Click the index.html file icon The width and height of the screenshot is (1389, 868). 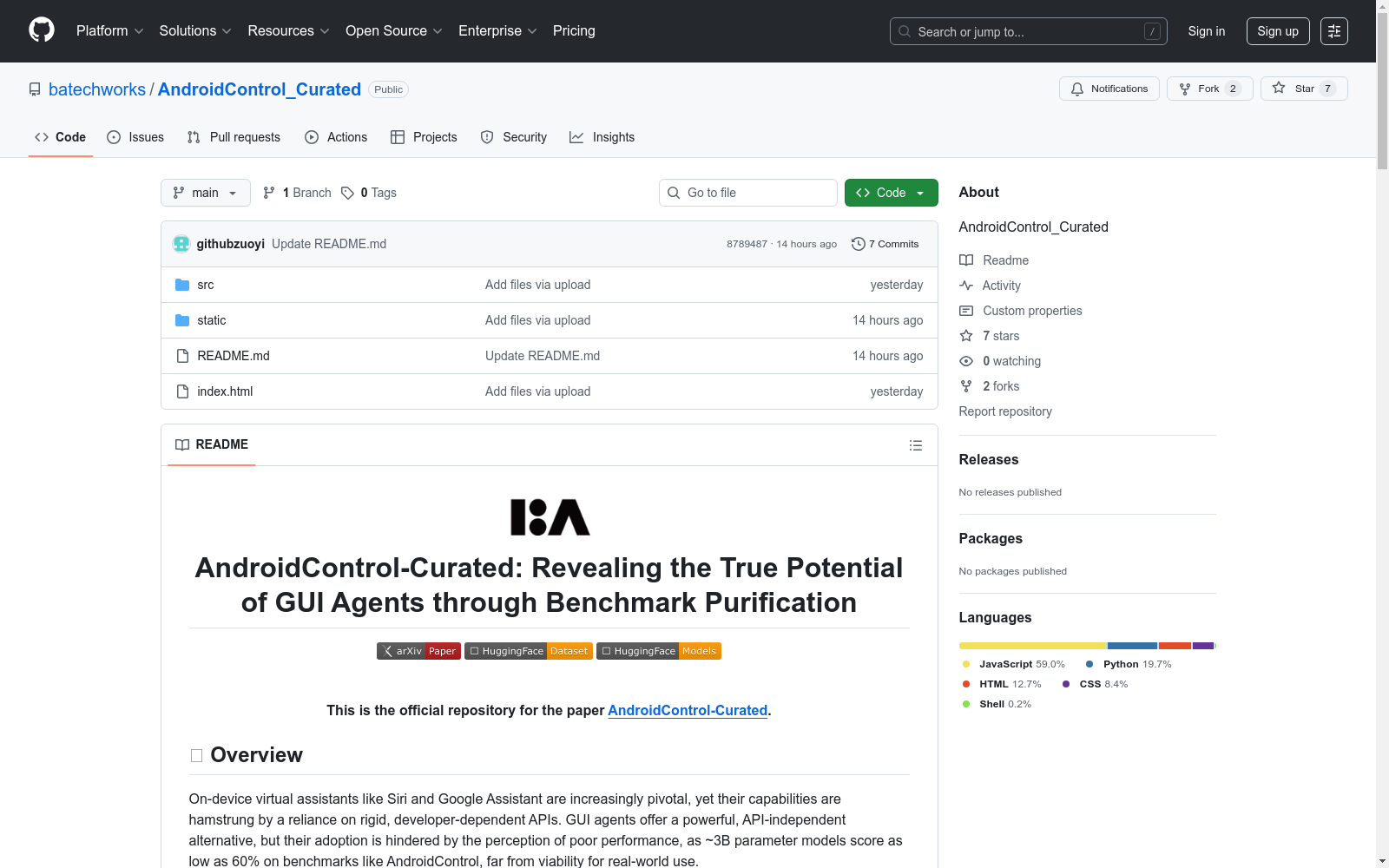tap(182, 391)
